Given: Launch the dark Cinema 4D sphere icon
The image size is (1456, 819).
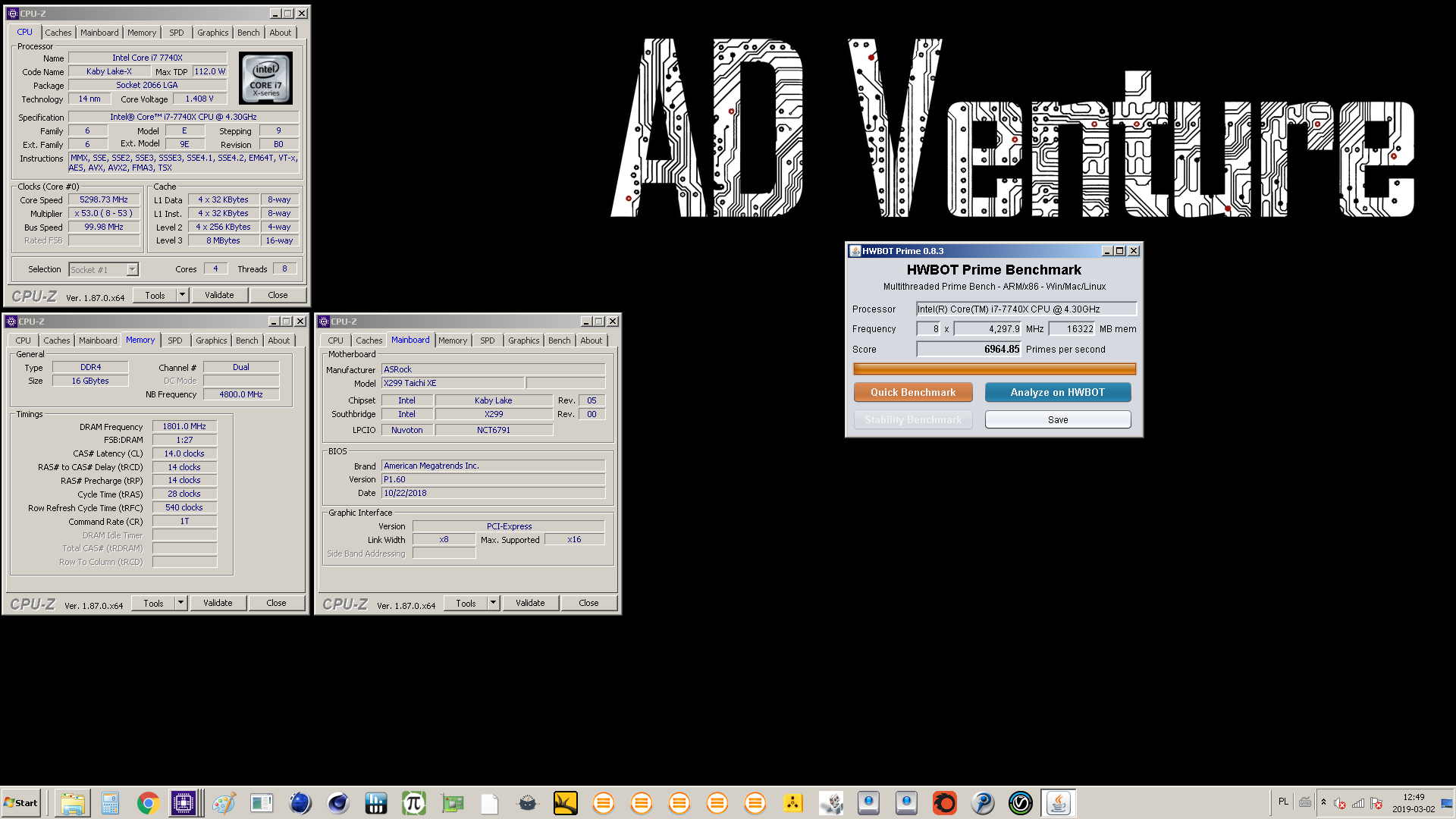Looking at the screenshot, I should 338,803.
